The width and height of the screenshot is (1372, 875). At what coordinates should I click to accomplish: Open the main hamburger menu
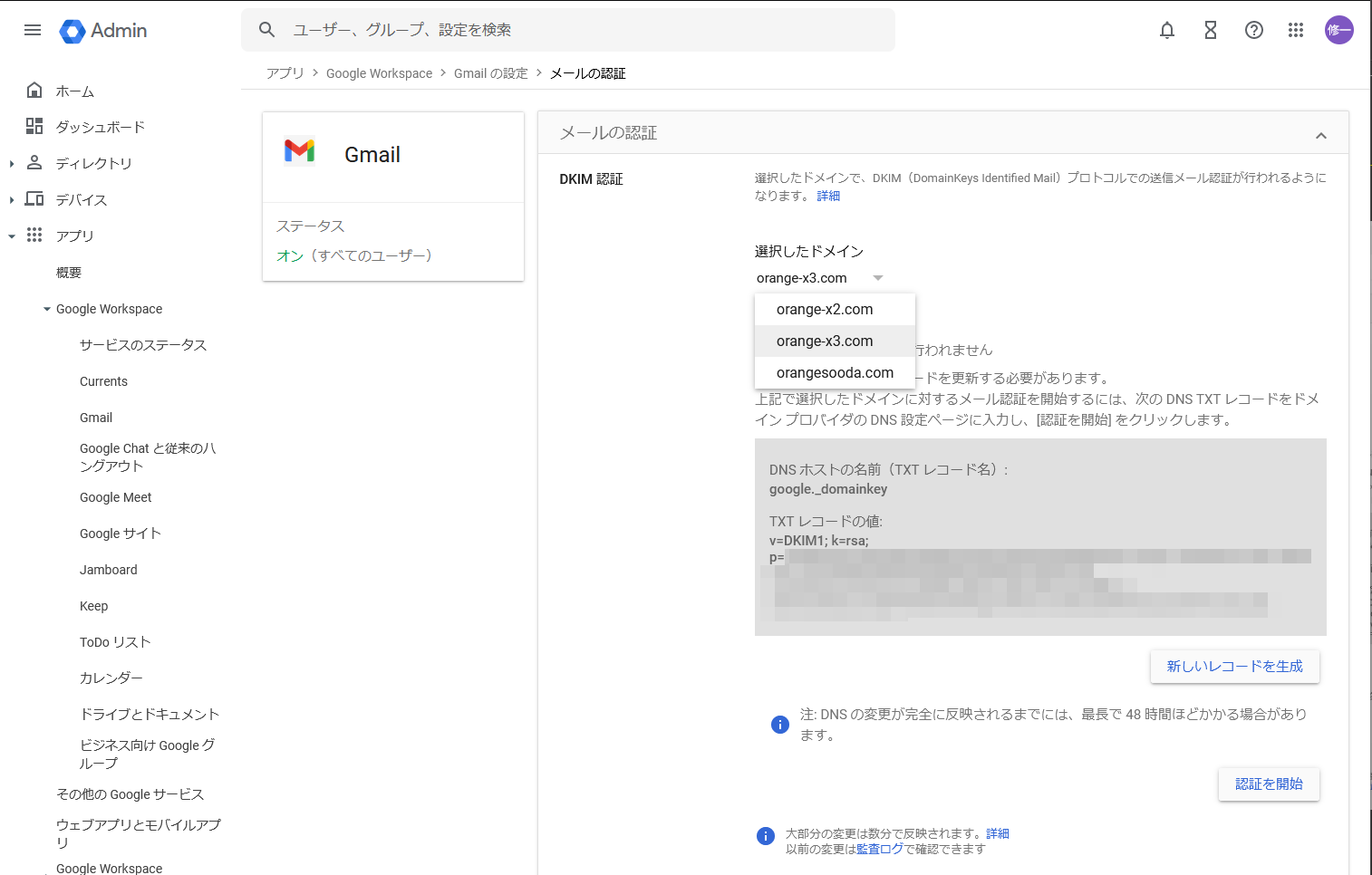coord(33,30)
